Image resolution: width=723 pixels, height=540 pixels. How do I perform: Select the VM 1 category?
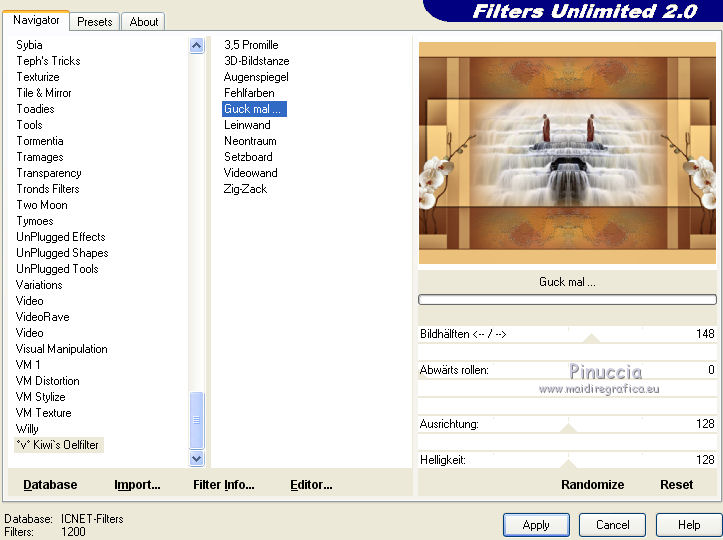coord(28,365)
